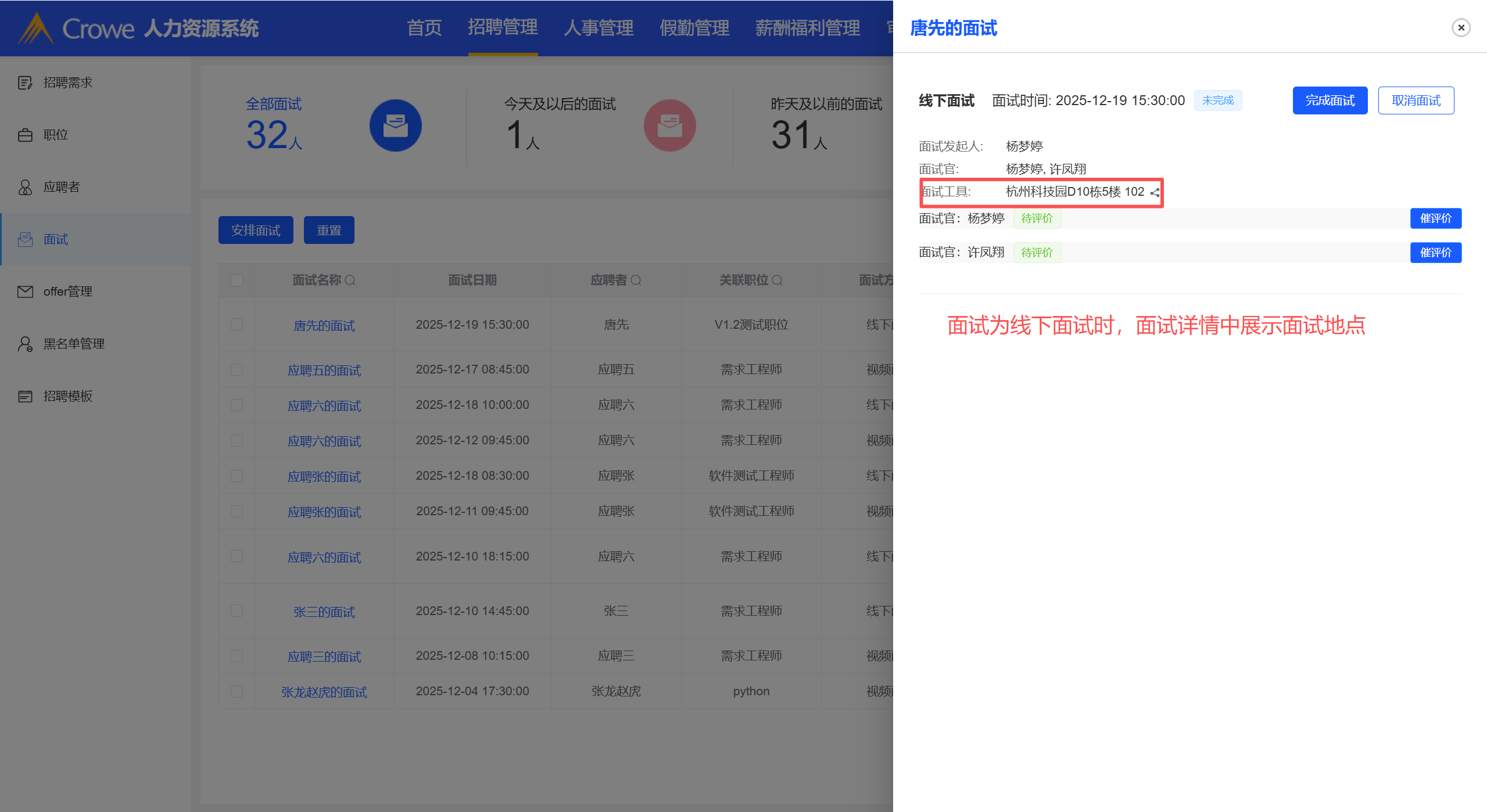Open 招聘需求 in the sidebar
Image resolution: width=1487 pixels, height=812 pixels.
point(67,82)
